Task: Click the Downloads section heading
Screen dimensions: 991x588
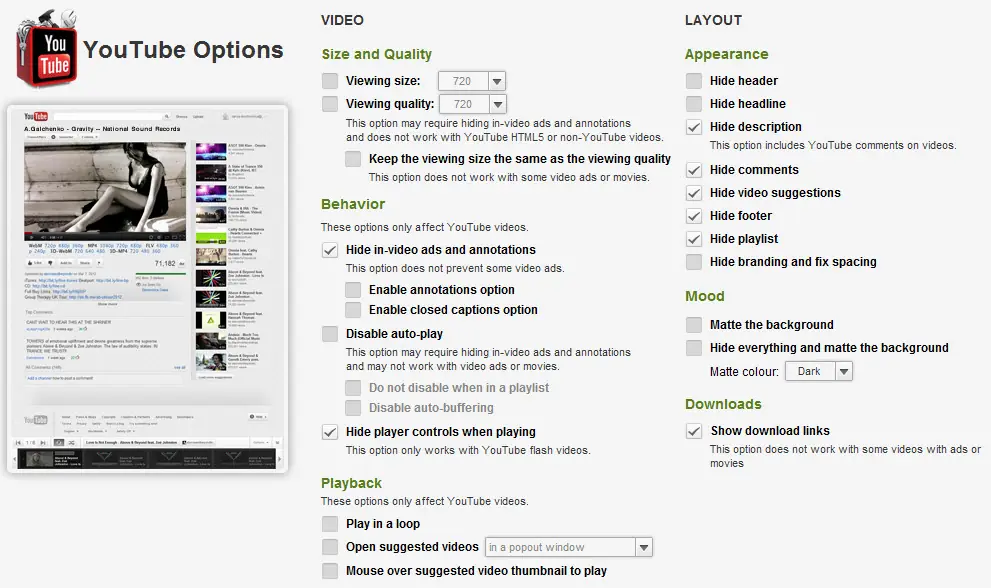Action: pyautogui.click(x=724, y=404)
